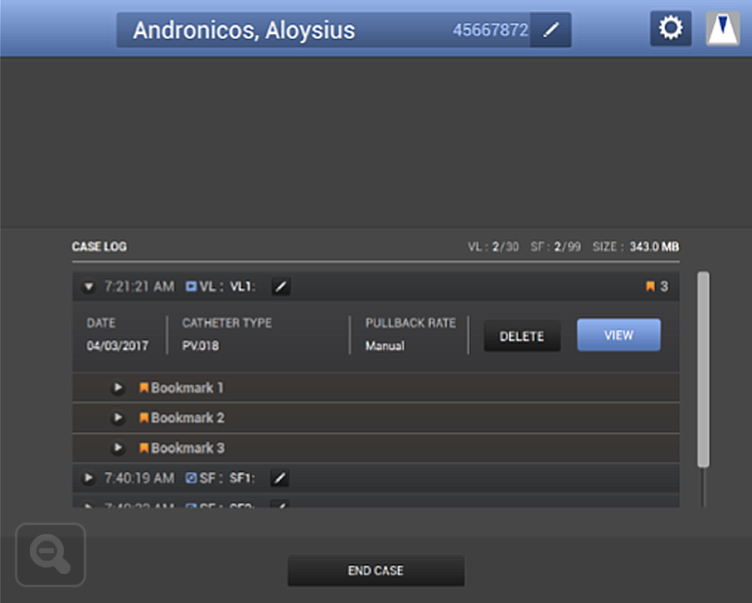Expand Bookmark 2 details
This screenshot has height=603, width=752.
pyautogui.click(x=118, y=418)
